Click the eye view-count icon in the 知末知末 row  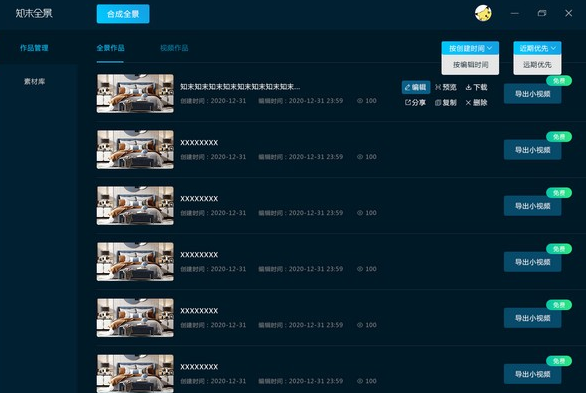pyautogui.click(x=360, y=101)
